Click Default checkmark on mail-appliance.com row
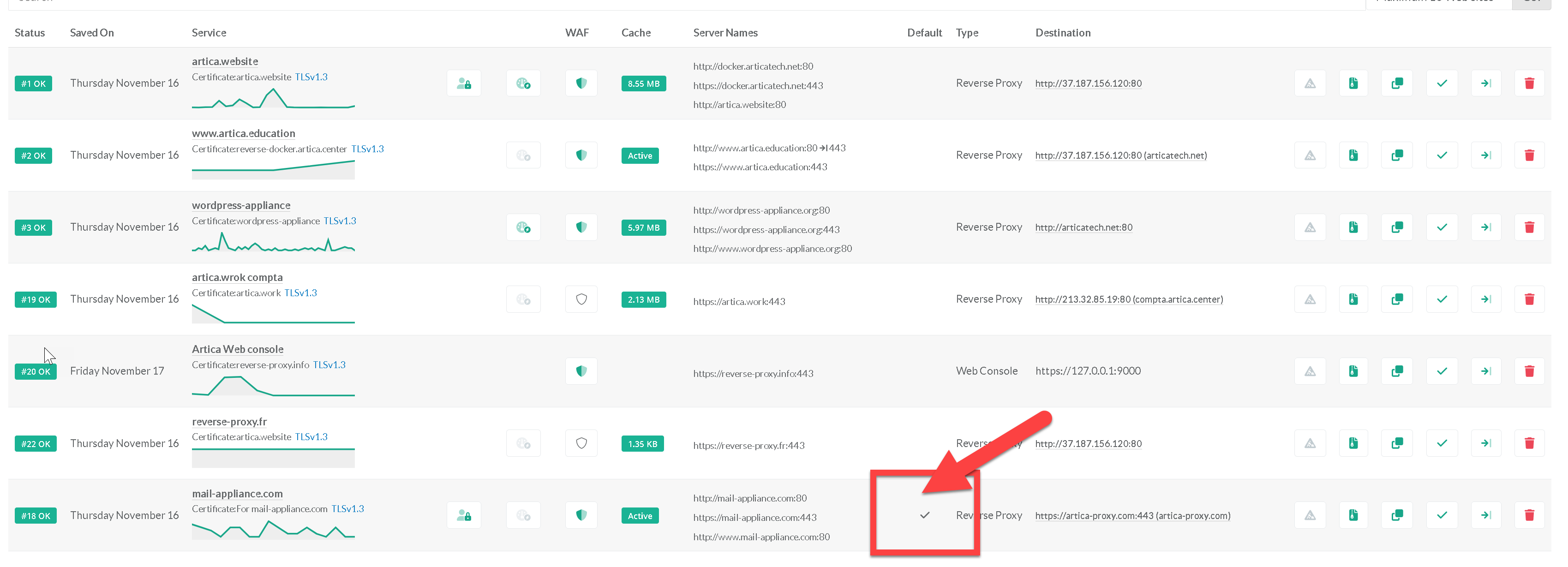Viewport: 1568px width, 567px height. pos(925,516)
